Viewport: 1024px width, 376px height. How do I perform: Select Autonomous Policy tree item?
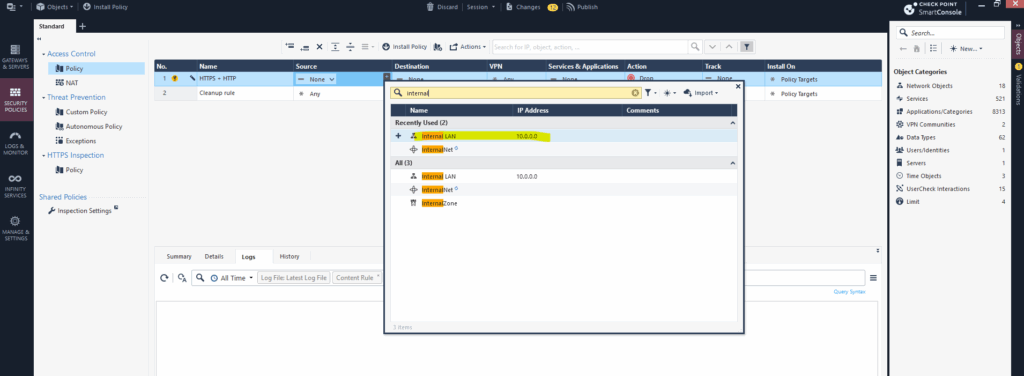[89, 127]
